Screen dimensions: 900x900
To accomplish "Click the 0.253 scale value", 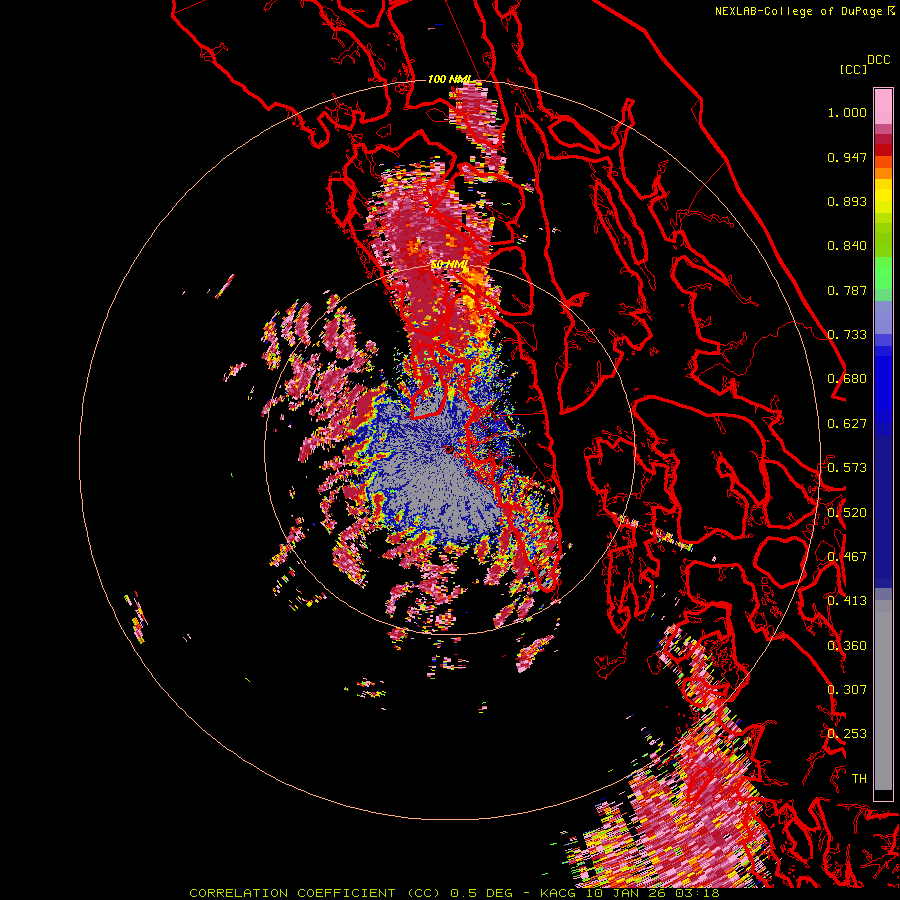I will pos(847,734).
